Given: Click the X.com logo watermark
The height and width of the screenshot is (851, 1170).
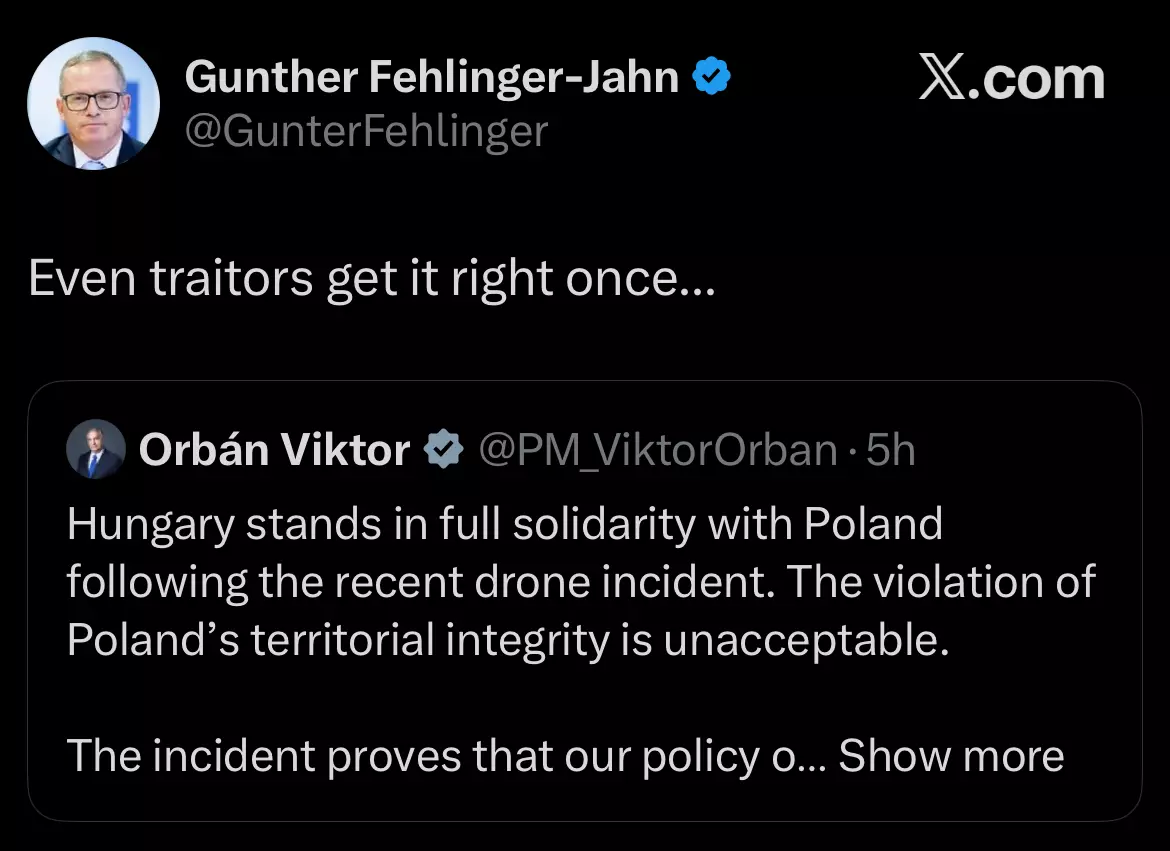Looking at the screenshot, I should click(x=1011, y=78).
